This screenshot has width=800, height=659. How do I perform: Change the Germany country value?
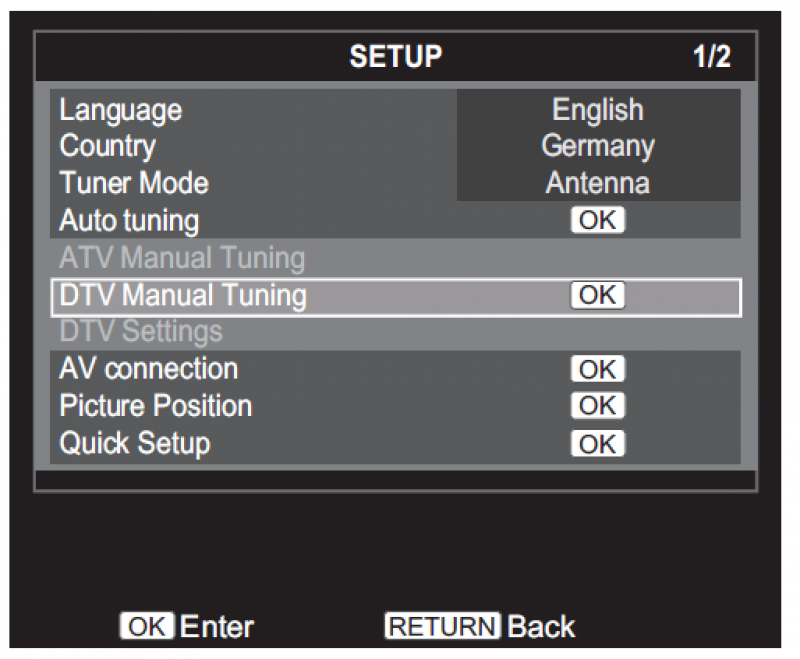click(x=598, y=146)
